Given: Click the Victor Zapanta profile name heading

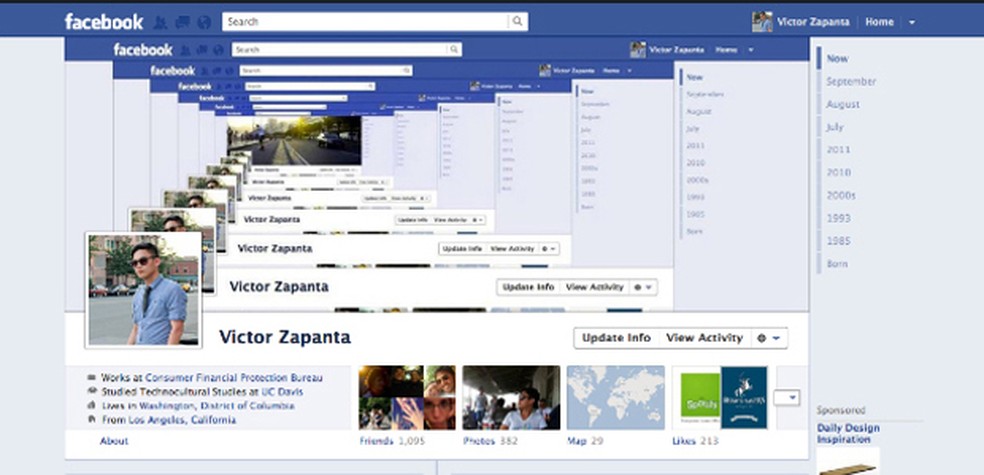Looking at the screenshot, I should (x=284, y=338).
